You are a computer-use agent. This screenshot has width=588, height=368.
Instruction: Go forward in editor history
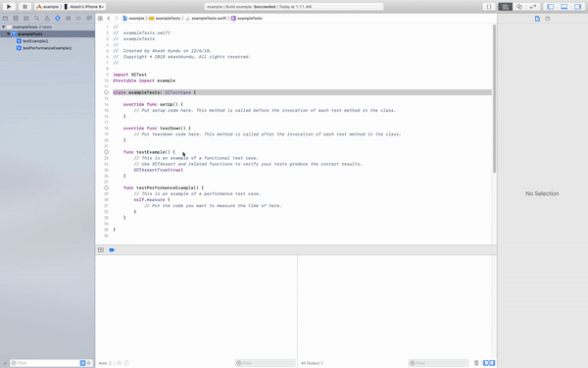116,18
